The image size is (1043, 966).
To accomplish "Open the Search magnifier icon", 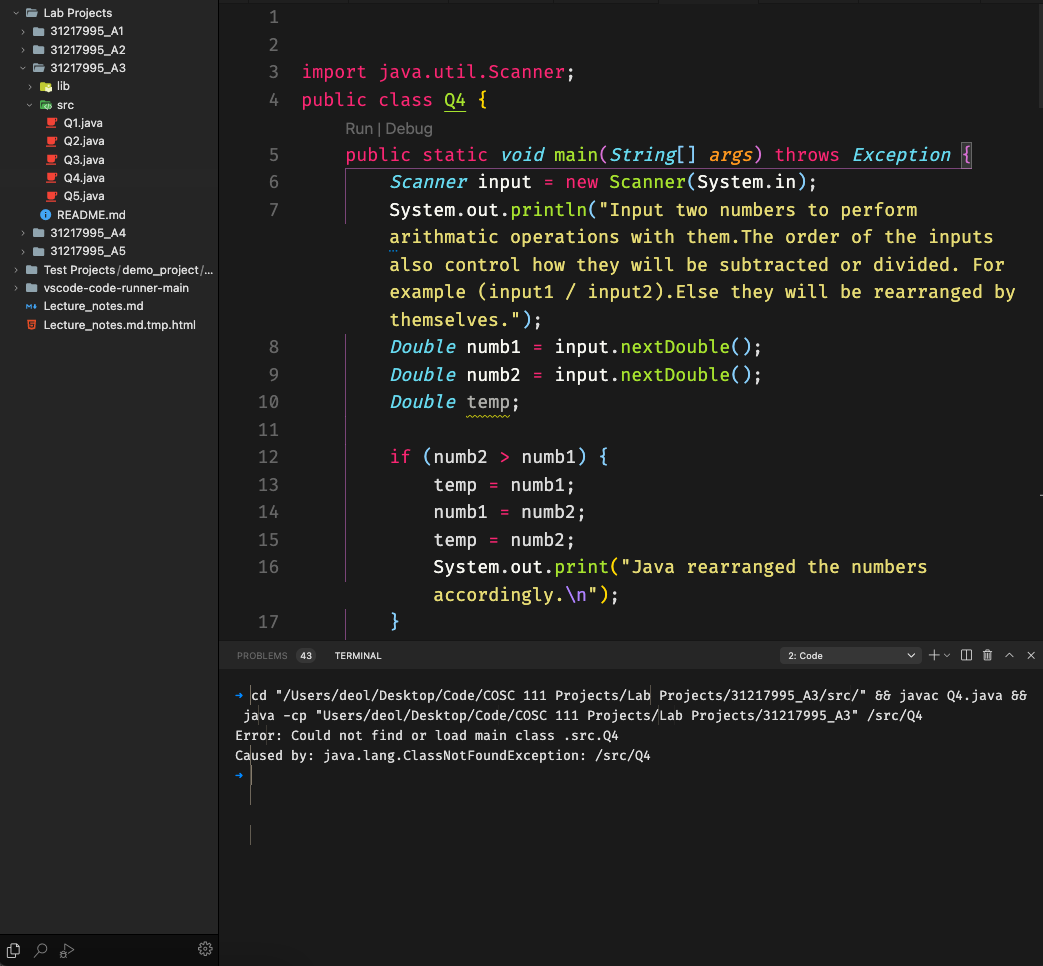I will 41,950.
